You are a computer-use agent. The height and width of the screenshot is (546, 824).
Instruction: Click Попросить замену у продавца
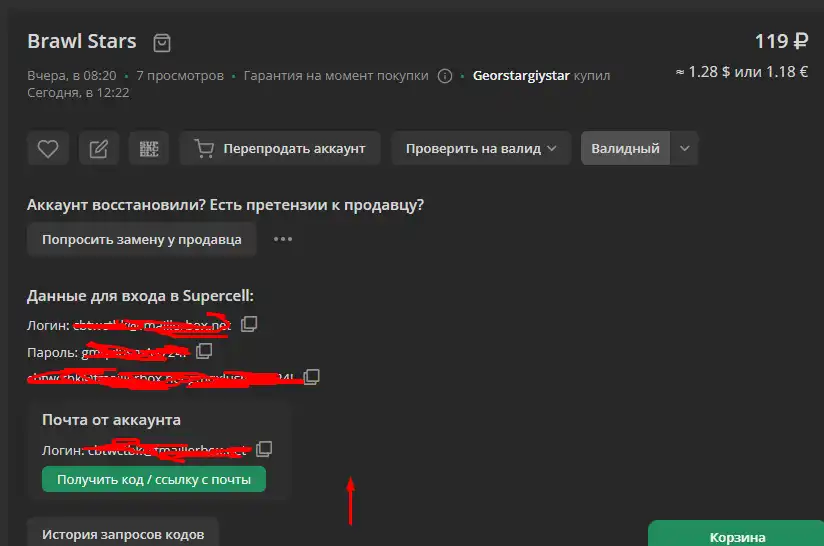point(142,240)
